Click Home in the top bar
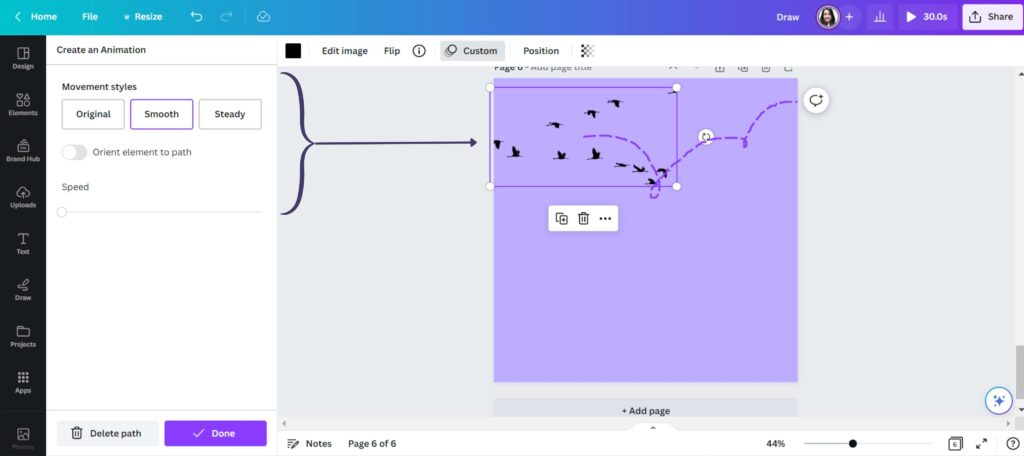The image size is (1024, 456). (x=44, y=16)
